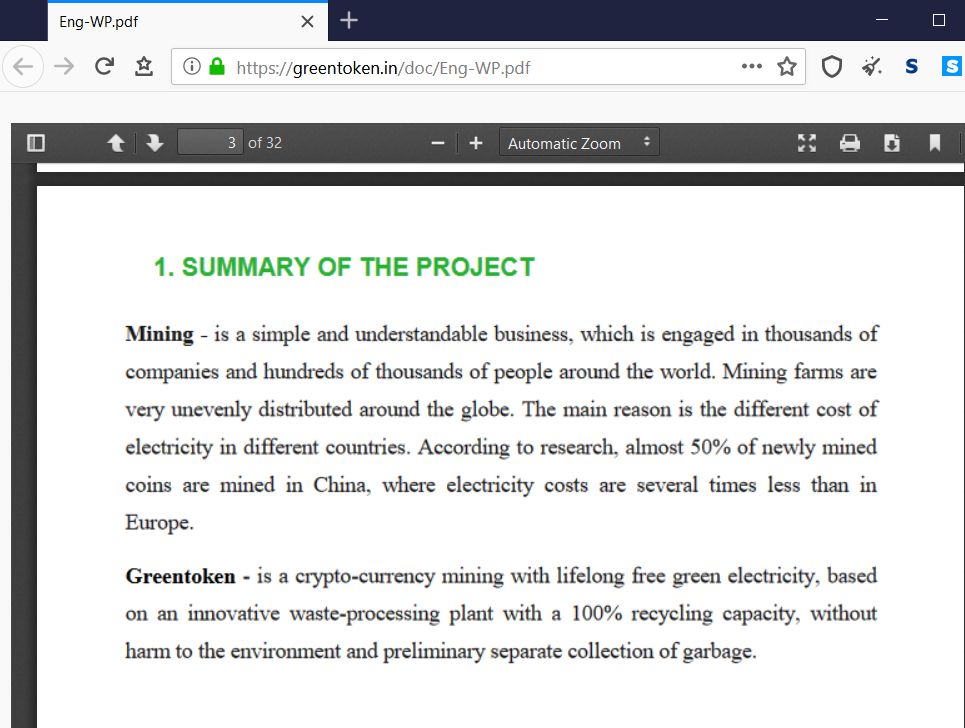This screenshot has height=728, width=965.
Task: Go back to previous page
Action: coord(23,66)
